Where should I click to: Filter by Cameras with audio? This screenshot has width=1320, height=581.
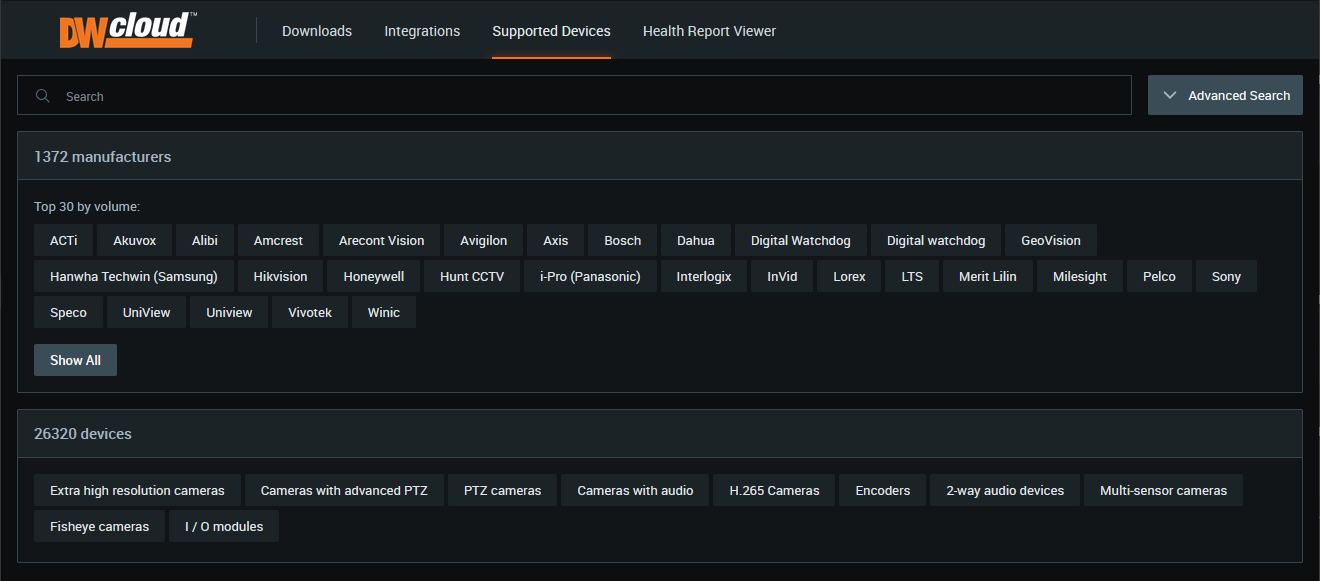(636, 490)
